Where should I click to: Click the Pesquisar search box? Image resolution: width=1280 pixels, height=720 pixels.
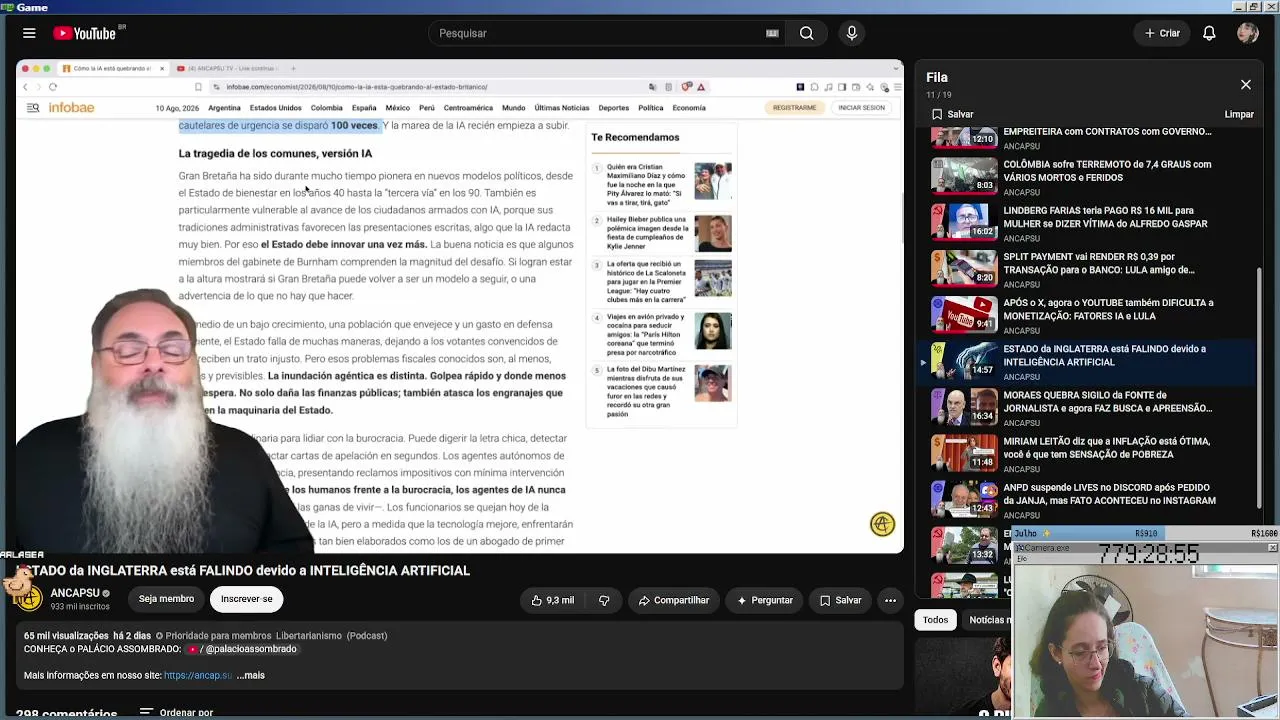click(x=600, y=33)
